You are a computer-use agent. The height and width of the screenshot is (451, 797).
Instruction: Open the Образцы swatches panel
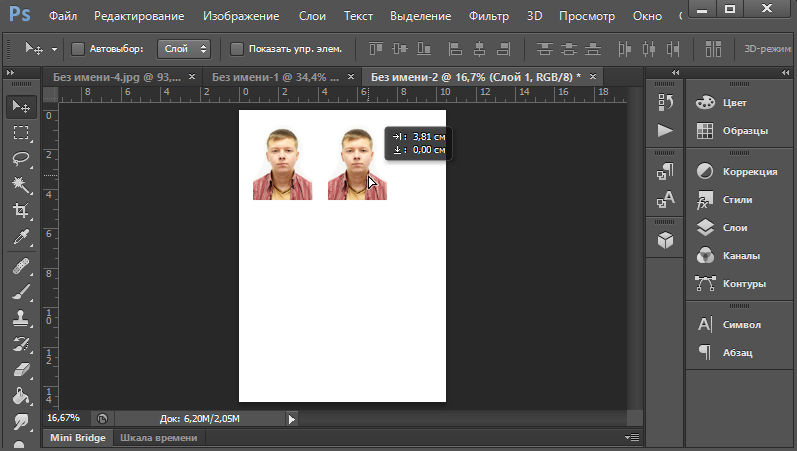coord(745,131)
